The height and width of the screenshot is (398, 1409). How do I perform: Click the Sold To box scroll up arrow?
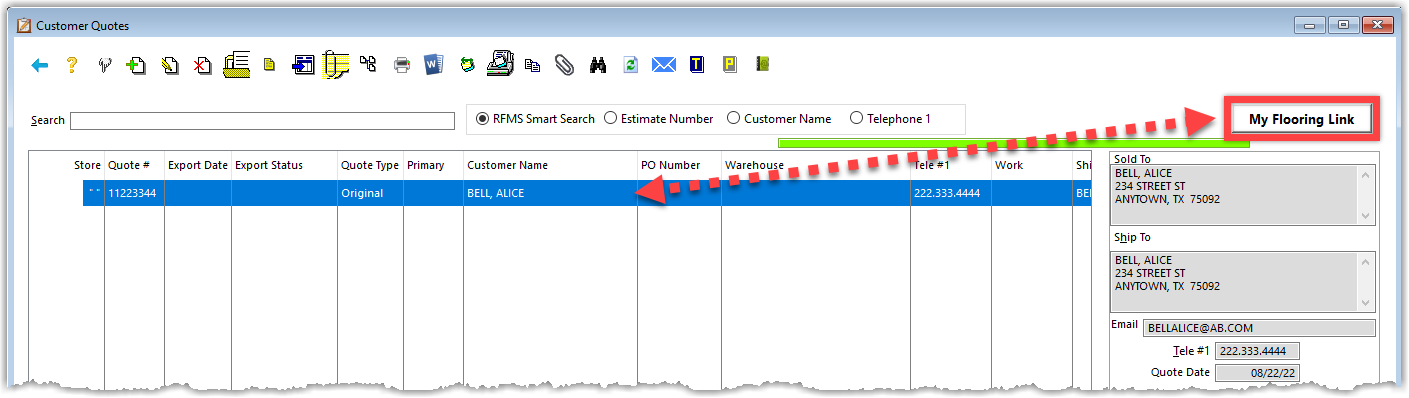pos(1366,175)
